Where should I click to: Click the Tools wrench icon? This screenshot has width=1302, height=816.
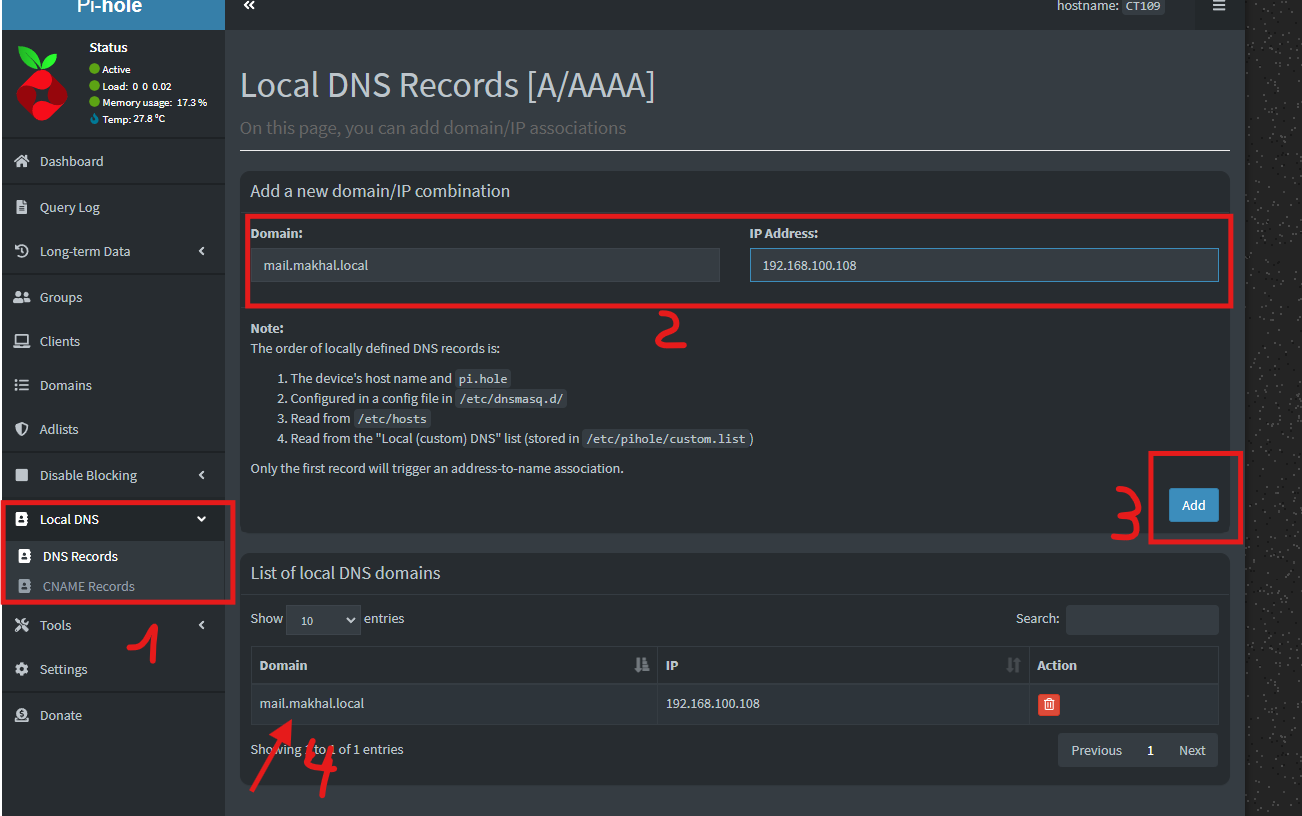[x=22, y=625]
